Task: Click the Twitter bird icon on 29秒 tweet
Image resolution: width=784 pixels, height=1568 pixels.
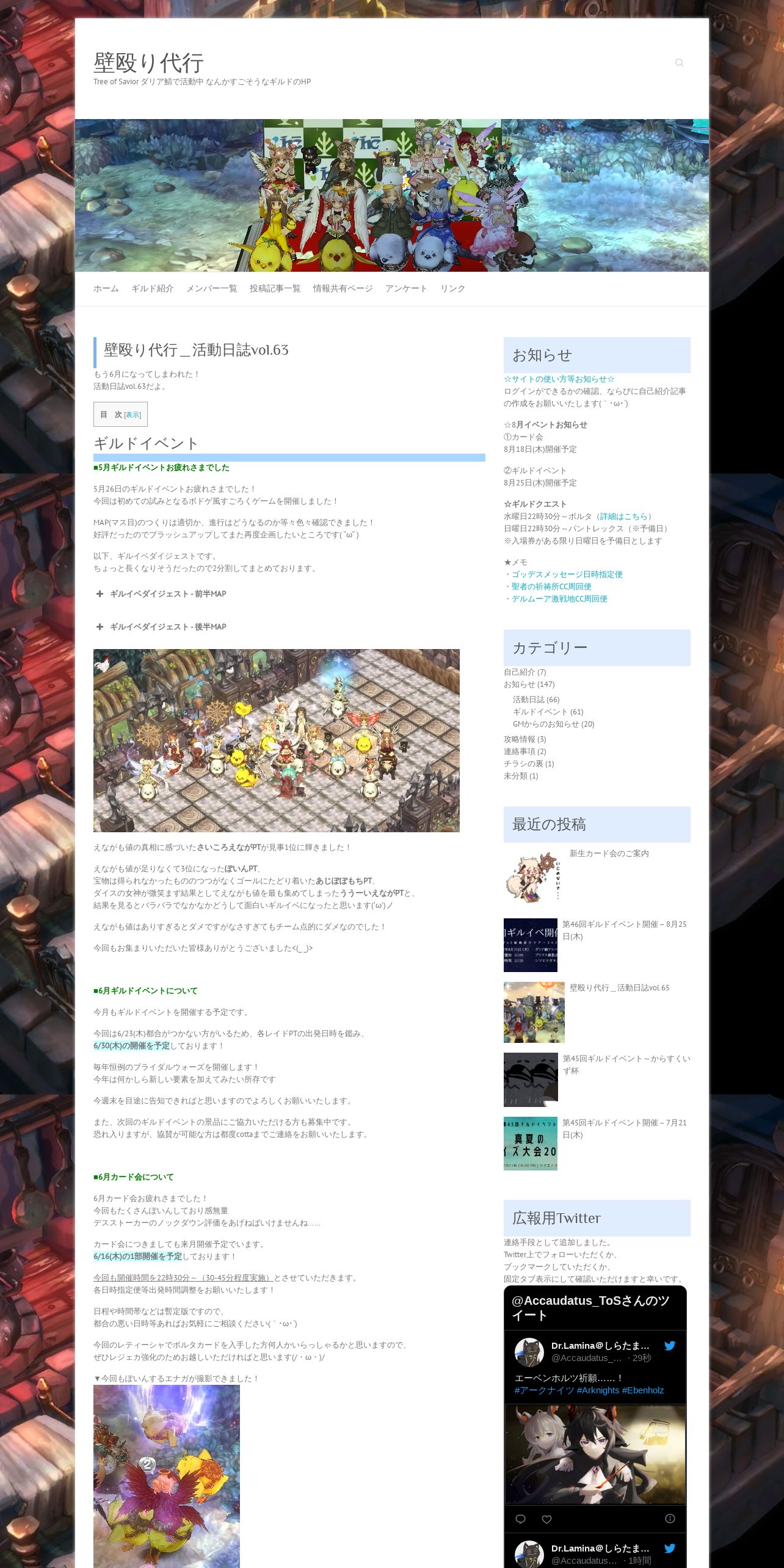Action: (x=670, y=1346)
